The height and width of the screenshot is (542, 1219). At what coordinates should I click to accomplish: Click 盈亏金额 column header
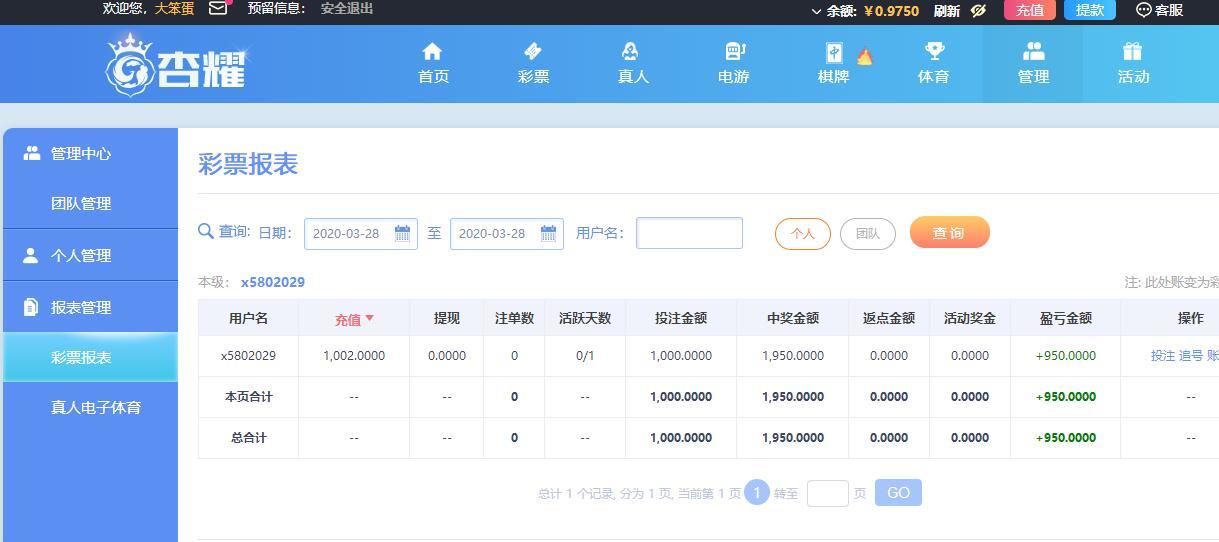click(x=1066, y=318)
